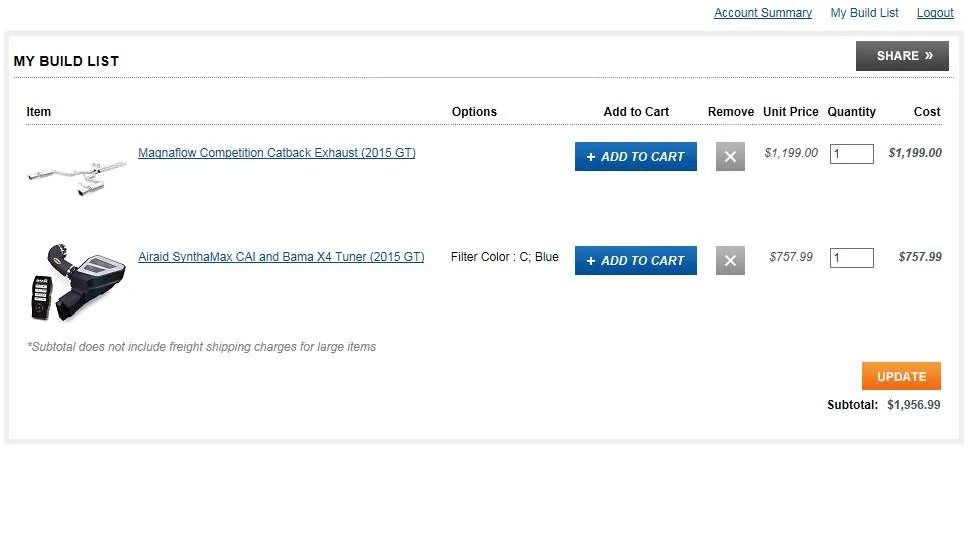
Task: Click the Subtotal: label
Action: tap(852, 405)
